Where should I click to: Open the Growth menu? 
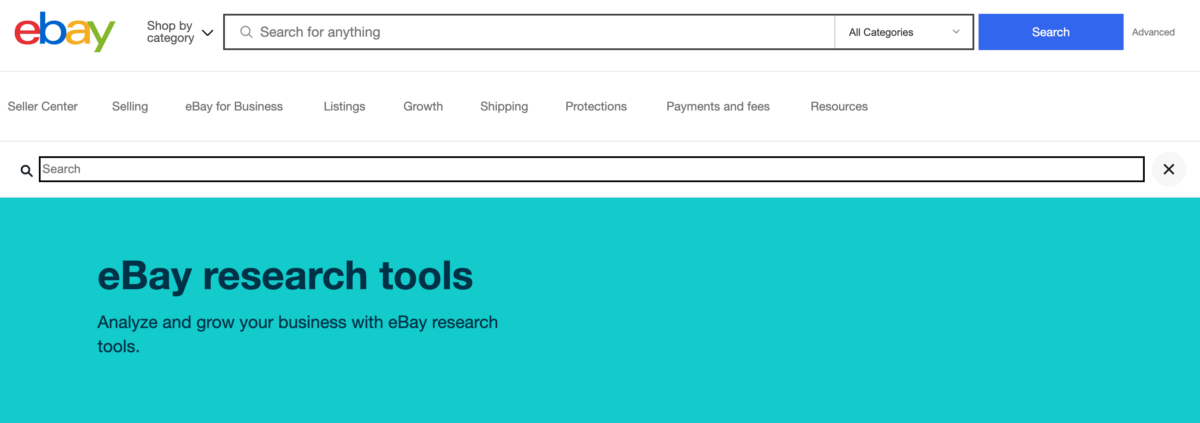[423, 106]
